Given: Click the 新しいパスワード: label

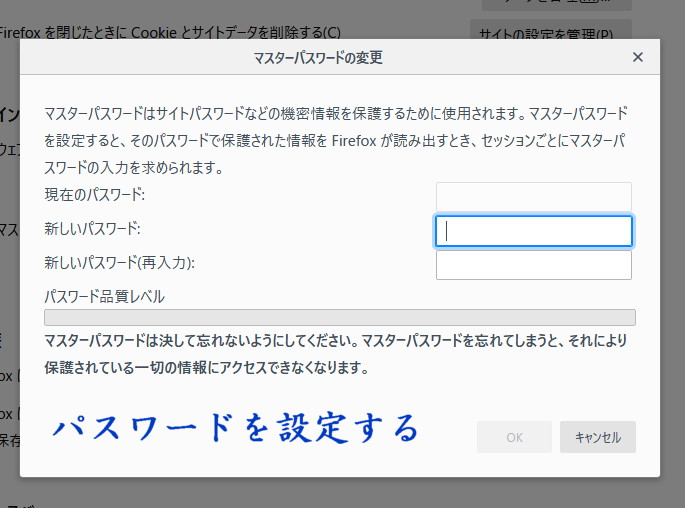Looking at the screenshot, I should point(92,229).
